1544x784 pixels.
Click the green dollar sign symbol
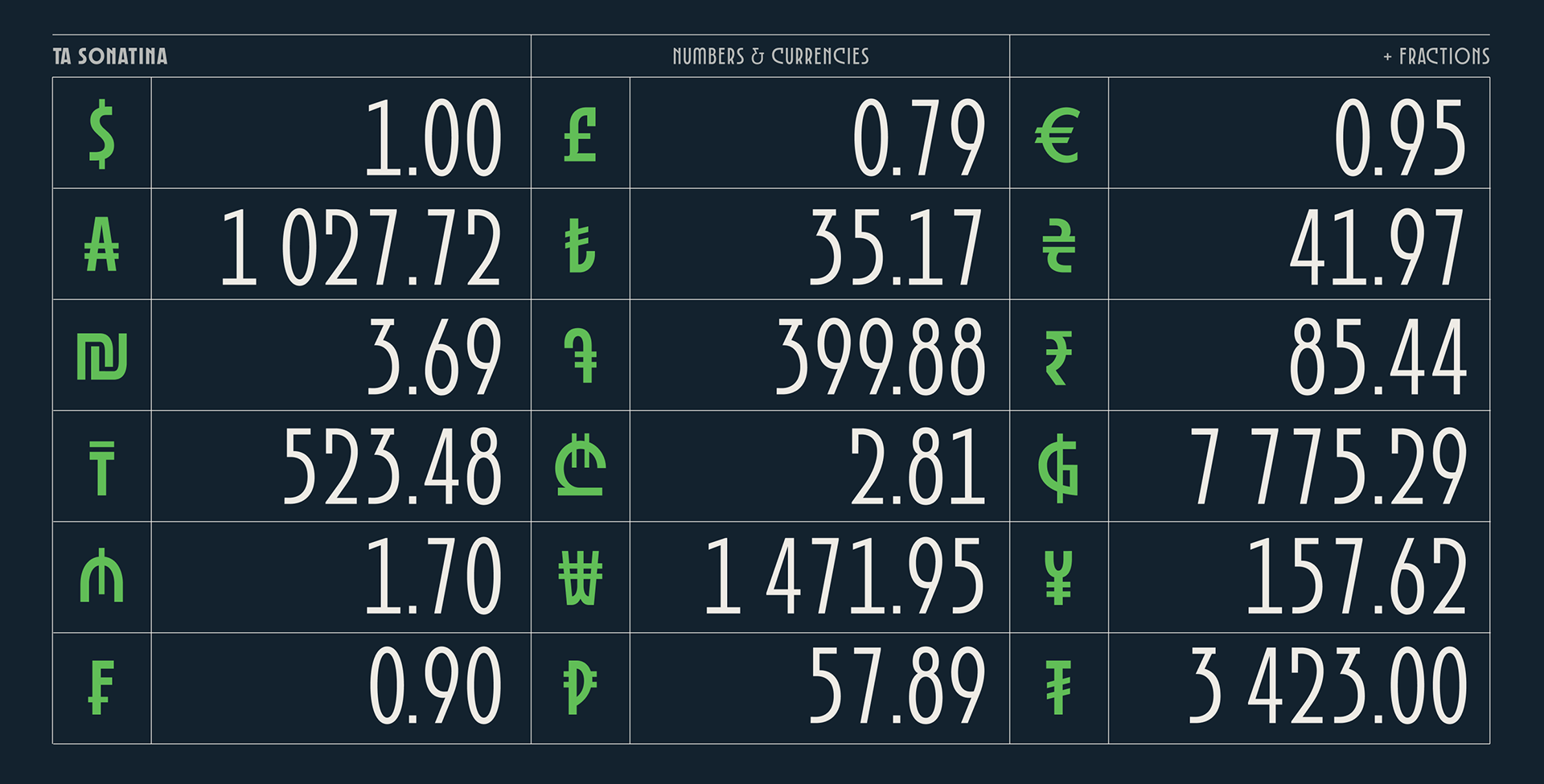pyautogui.click(x=101, y=134)
